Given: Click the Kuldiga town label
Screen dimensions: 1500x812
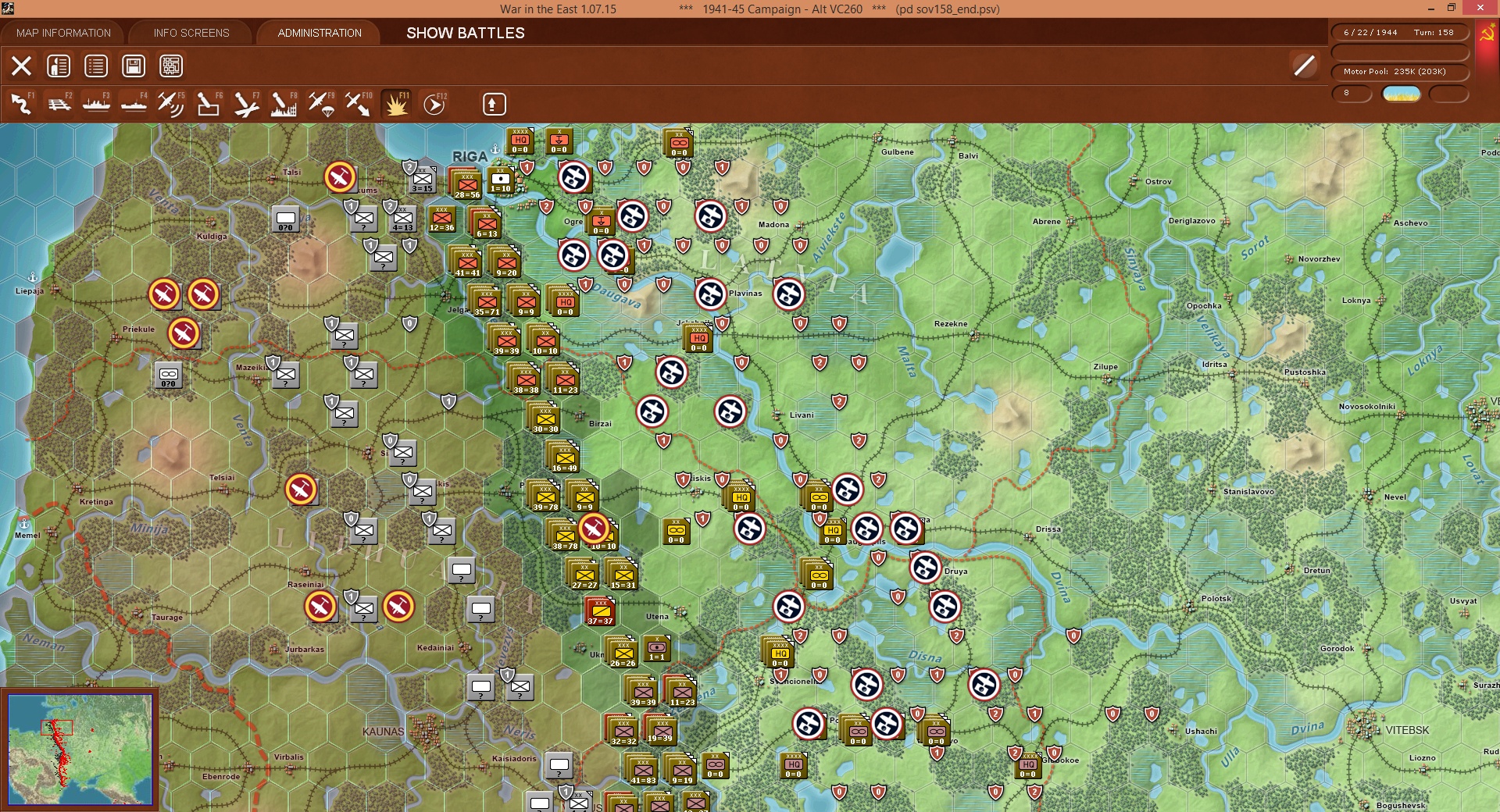Looking at the screenshot, I should tap(212, 236).
